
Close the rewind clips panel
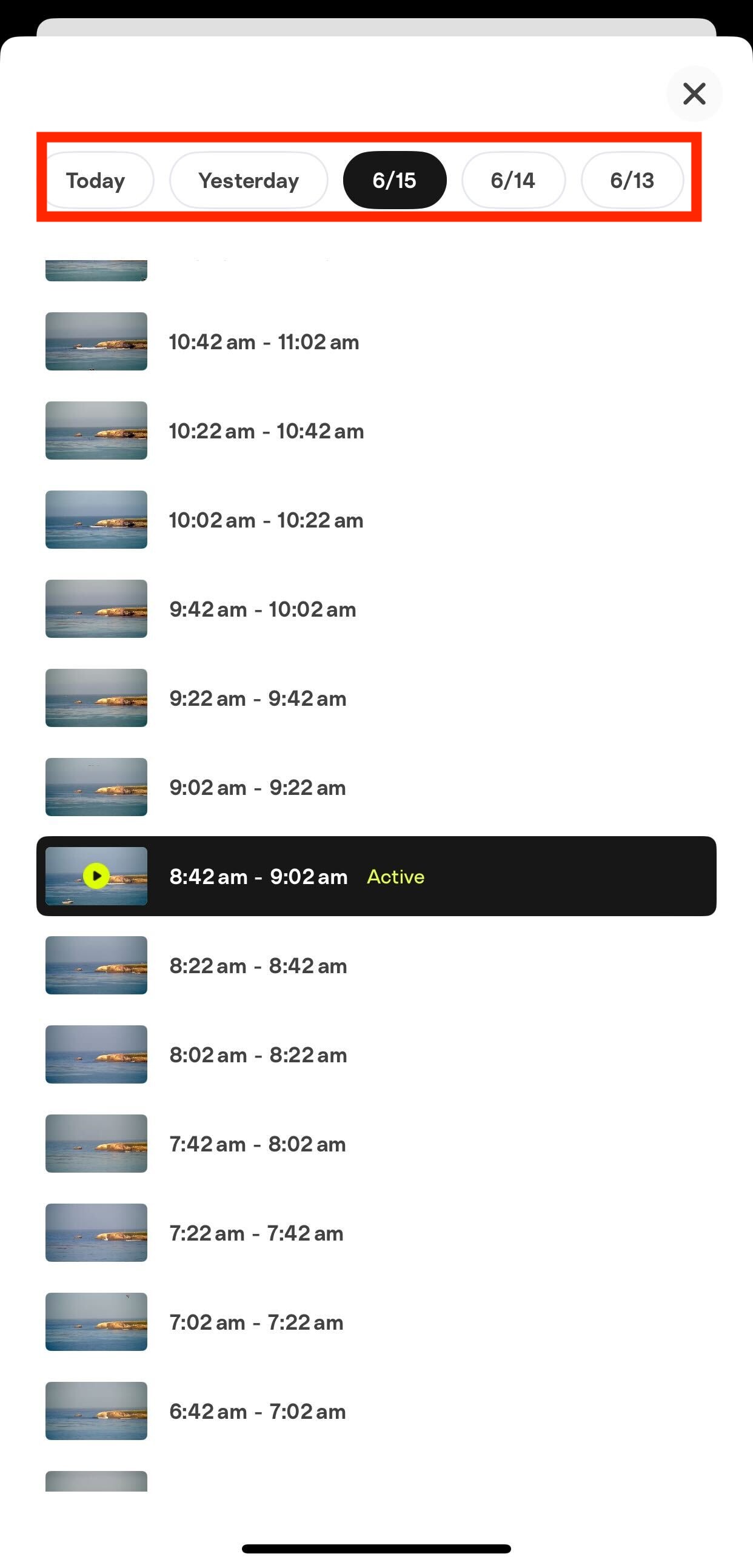coord(694,94)
